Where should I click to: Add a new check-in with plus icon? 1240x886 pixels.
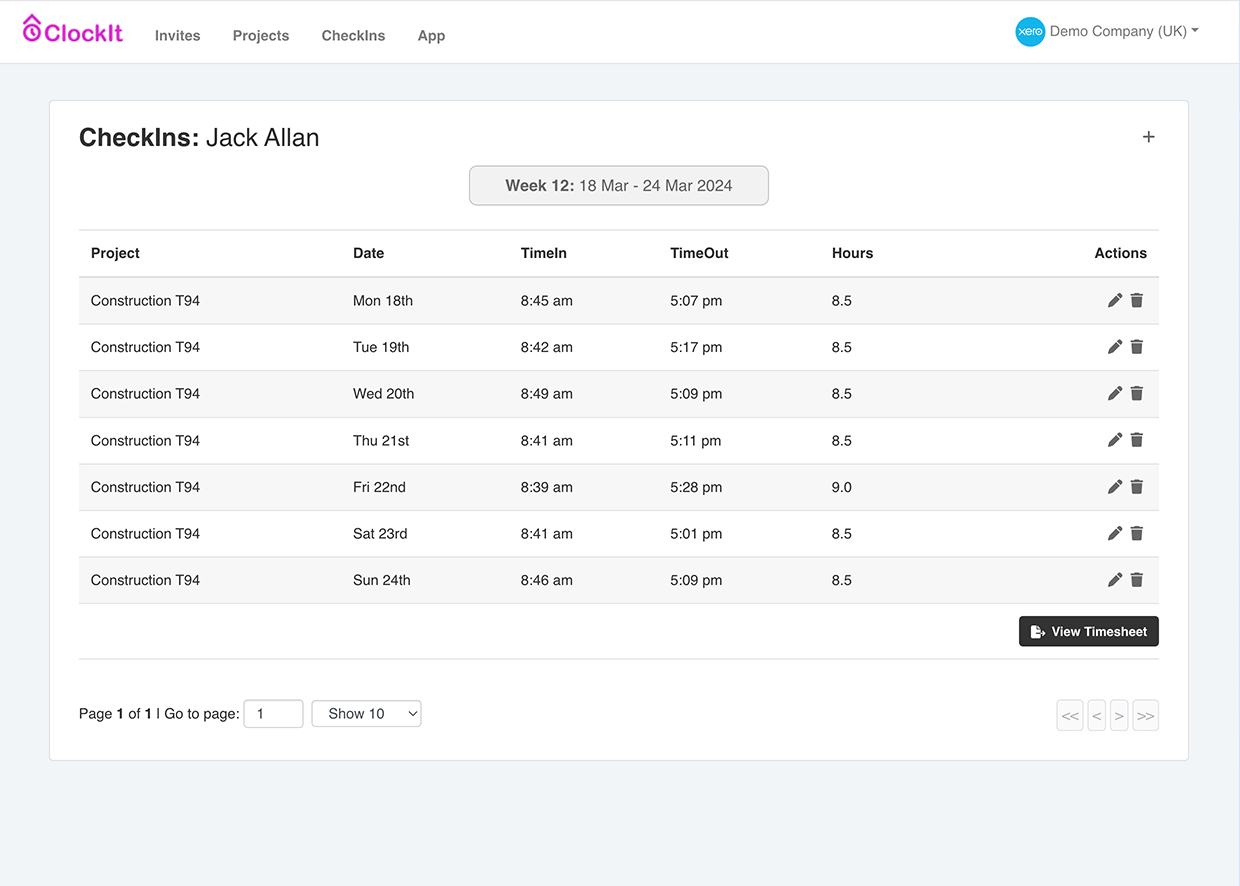point(1149,137)
